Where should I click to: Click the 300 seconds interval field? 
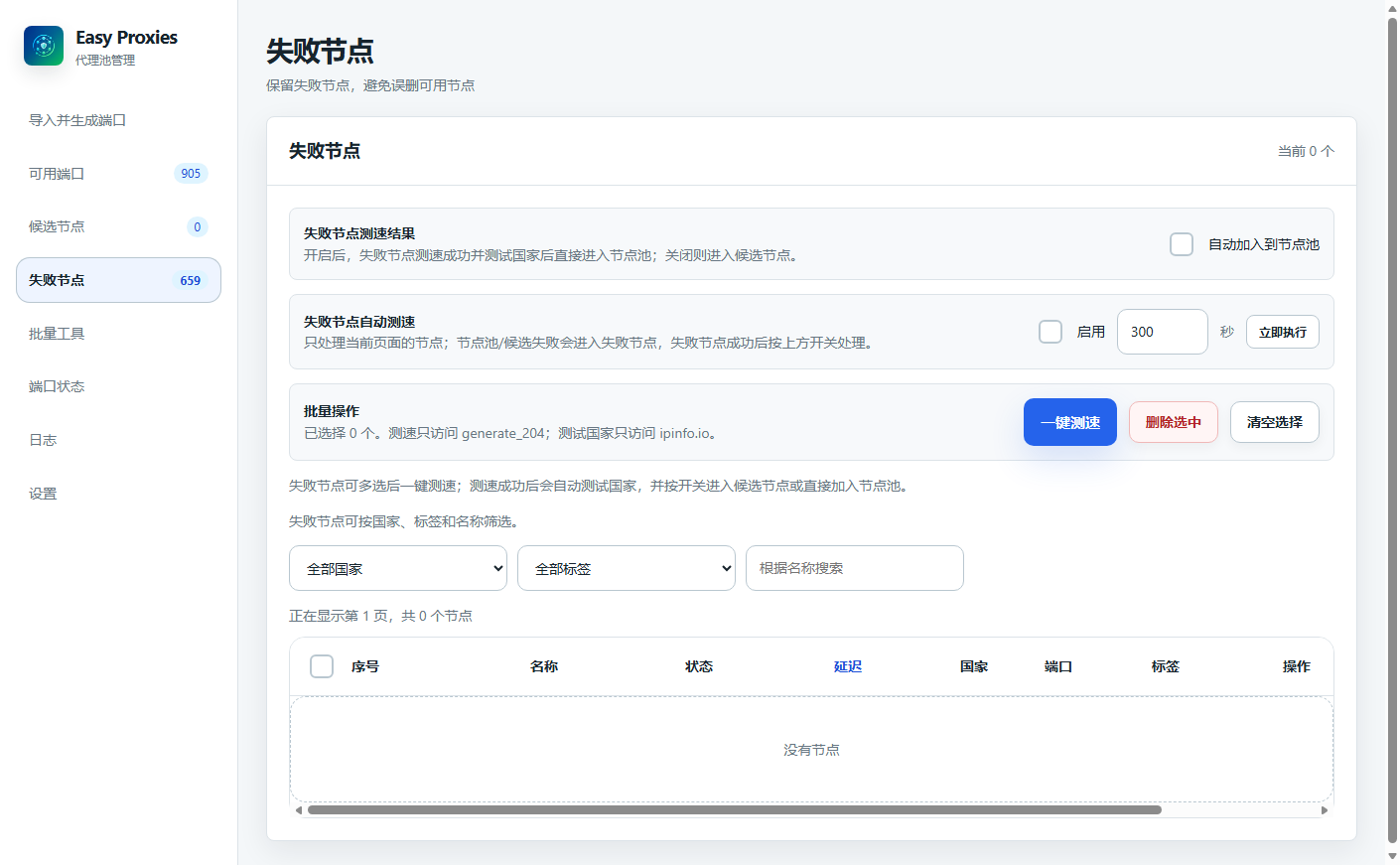[x=1163, y=332]
